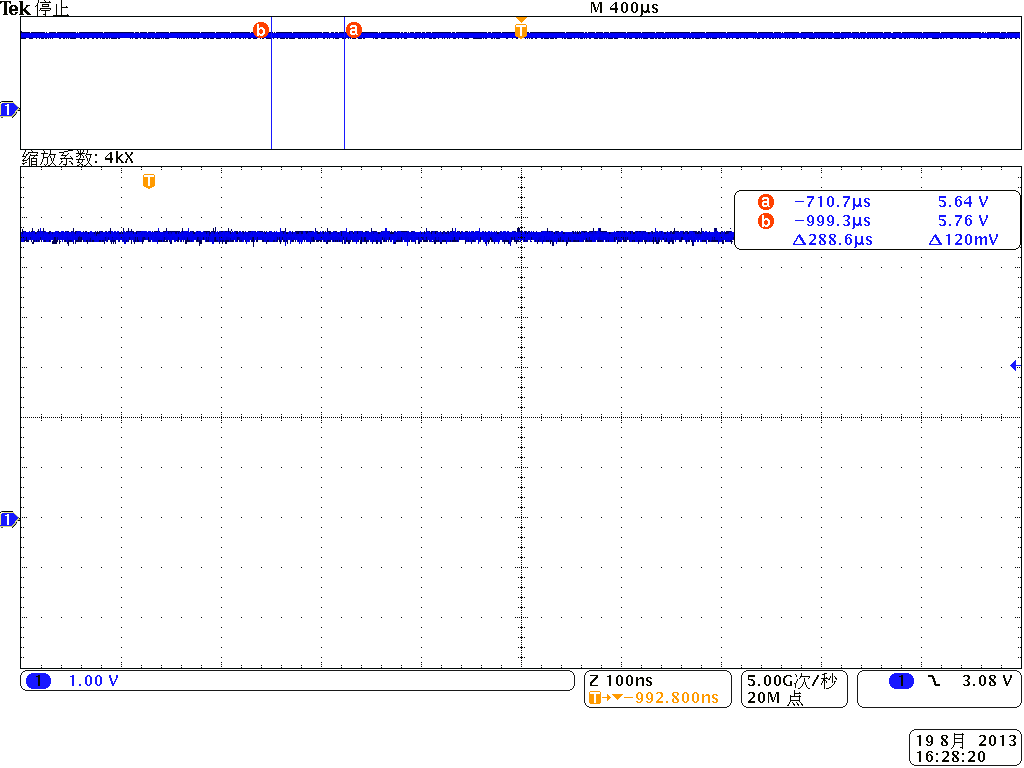This screenshot has height=768, width=1024.
Task: Click the cursor a time value -710.7µs
Action: click(x=832, y=202)
